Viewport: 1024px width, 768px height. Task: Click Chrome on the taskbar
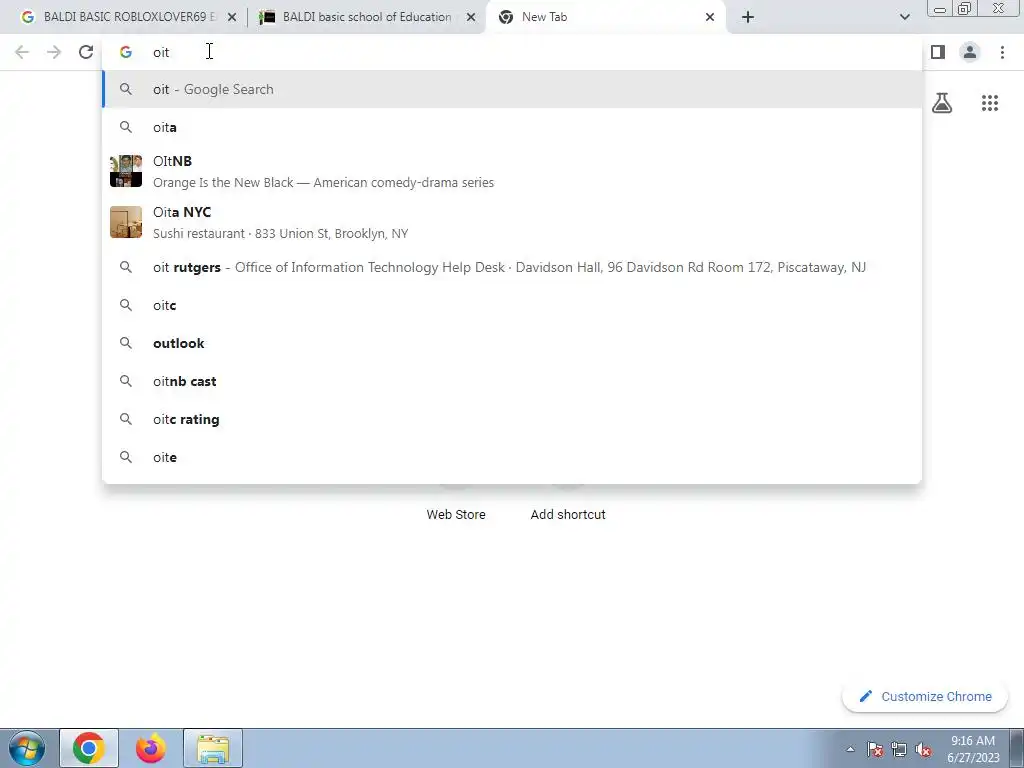point(89,748)
